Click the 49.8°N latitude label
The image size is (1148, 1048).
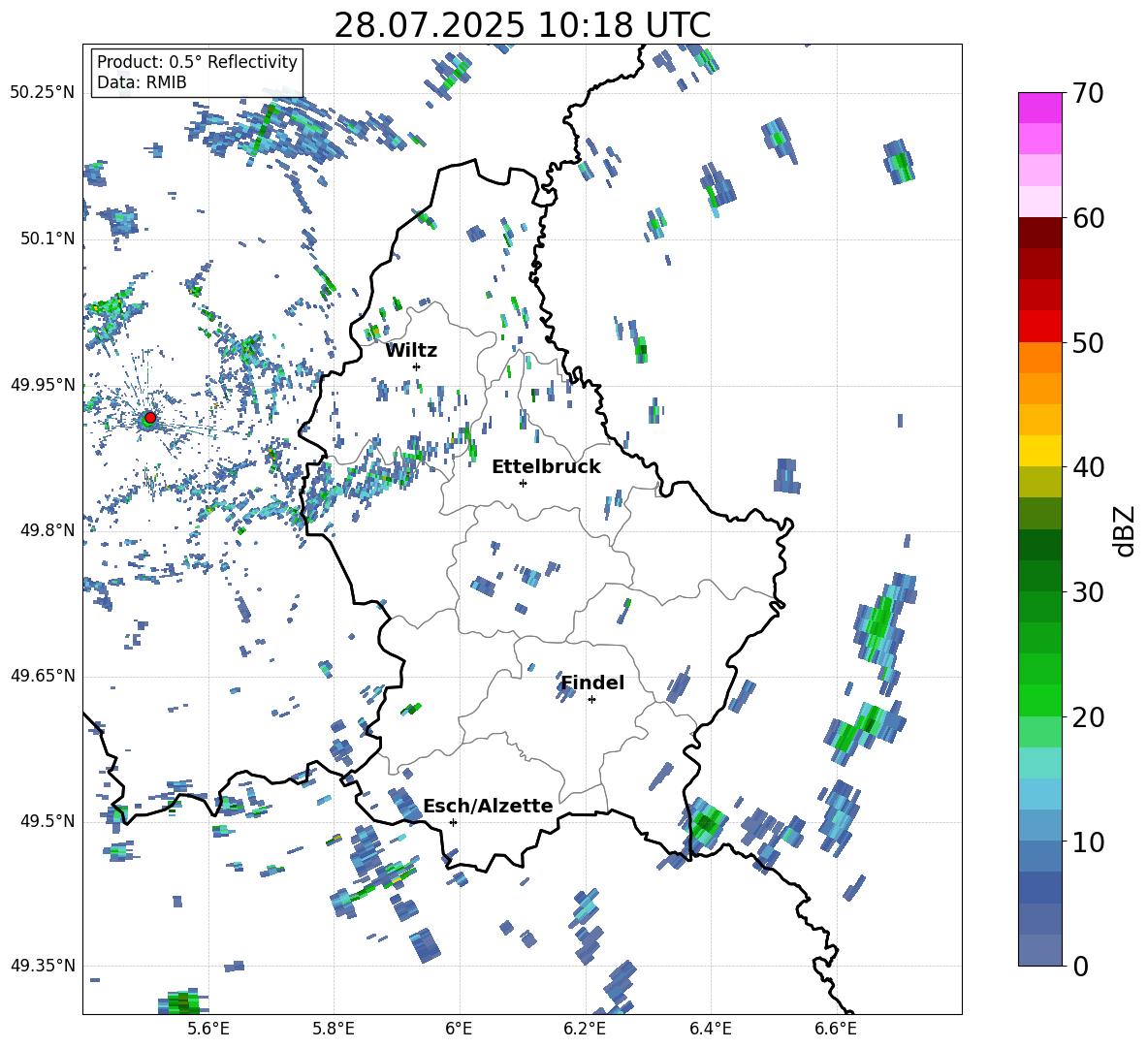48,530
